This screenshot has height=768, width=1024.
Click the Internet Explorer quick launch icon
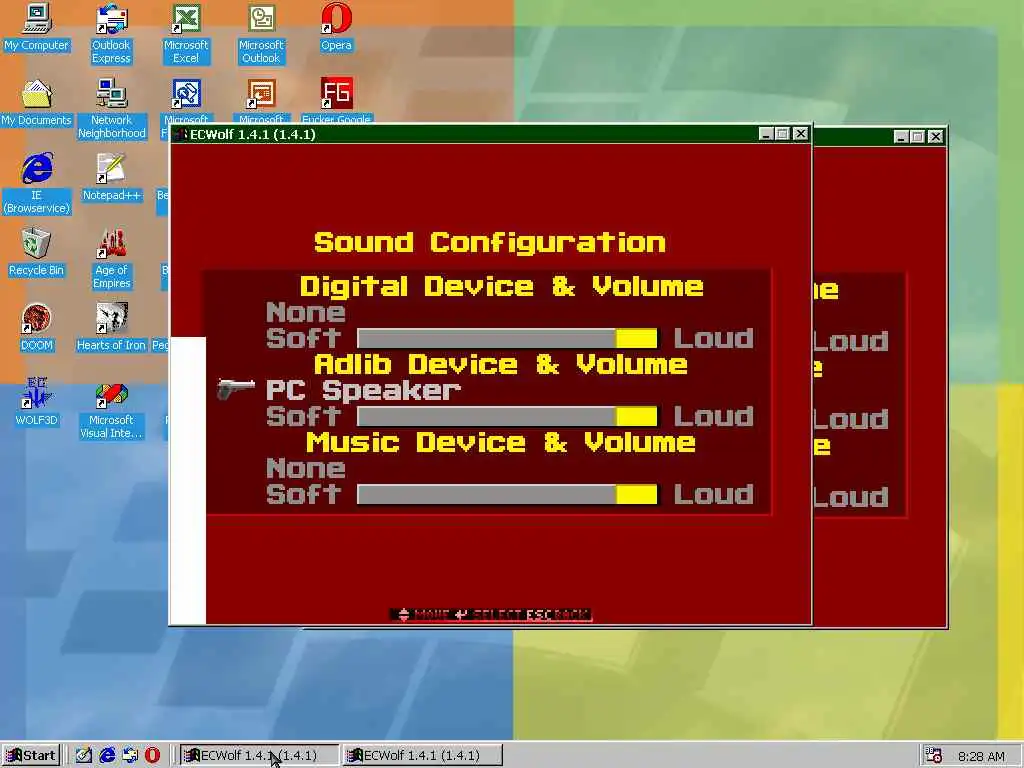(x=107, y=755)
